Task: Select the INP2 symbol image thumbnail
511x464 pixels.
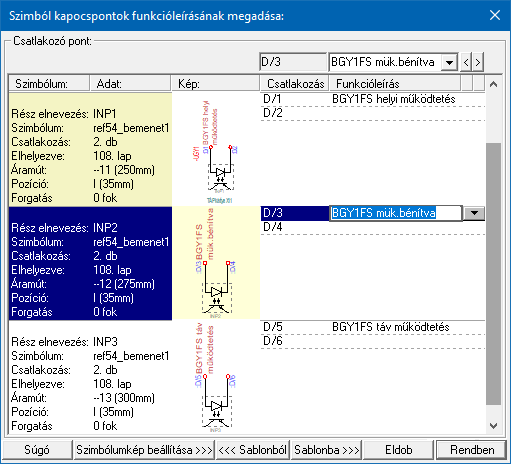Action: click(216, 263)
